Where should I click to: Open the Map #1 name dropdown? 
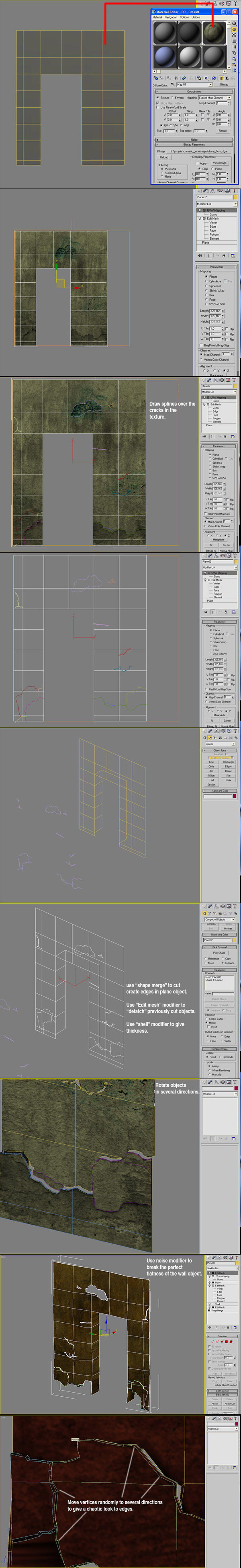(x=195, y=84)
